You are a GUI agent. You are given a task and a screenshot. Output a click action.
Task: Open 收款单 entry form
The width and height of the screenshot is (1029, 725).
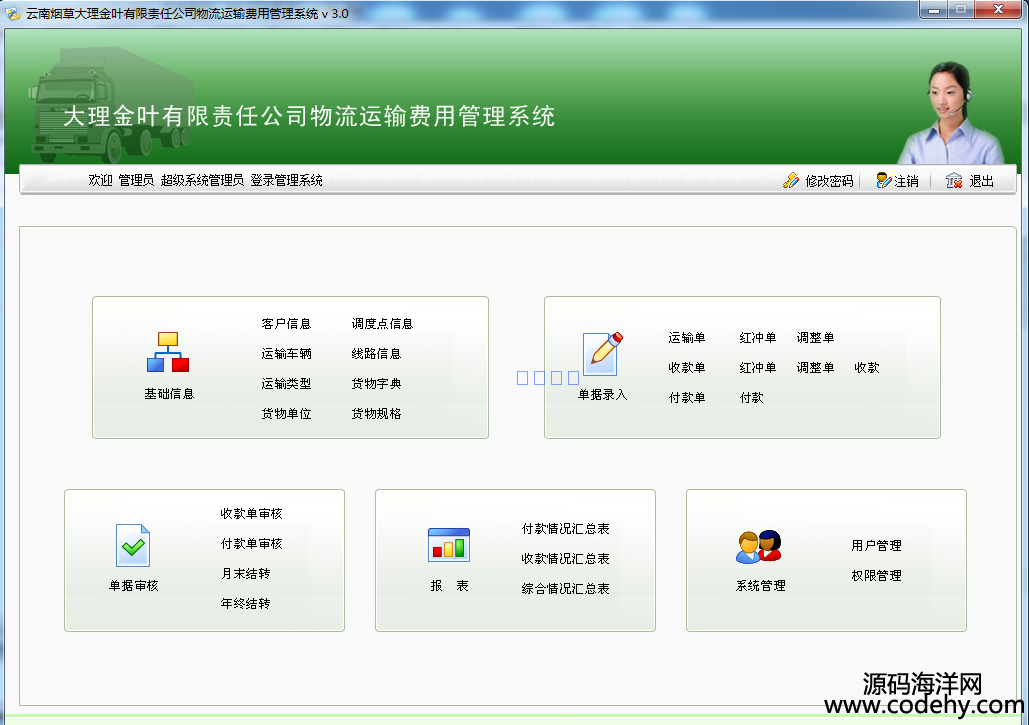tap(686, 368)
